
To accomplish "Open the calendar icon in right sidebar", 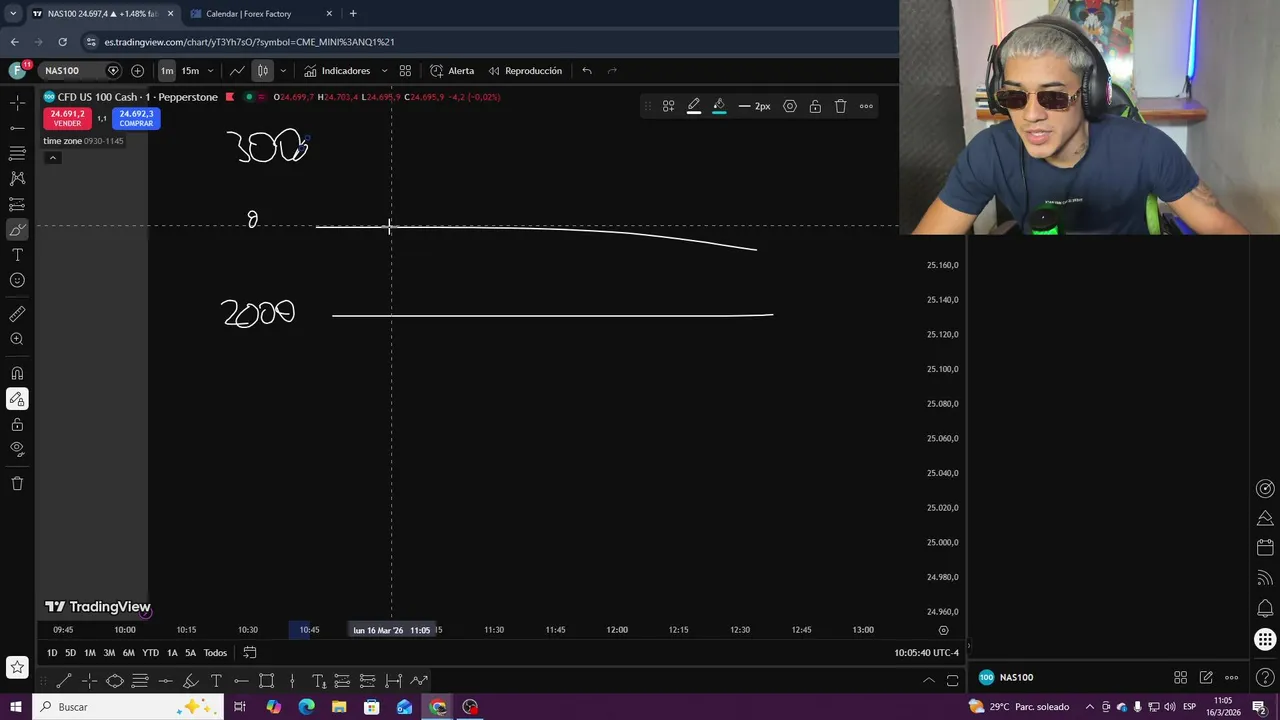I will click(1265, 548).
